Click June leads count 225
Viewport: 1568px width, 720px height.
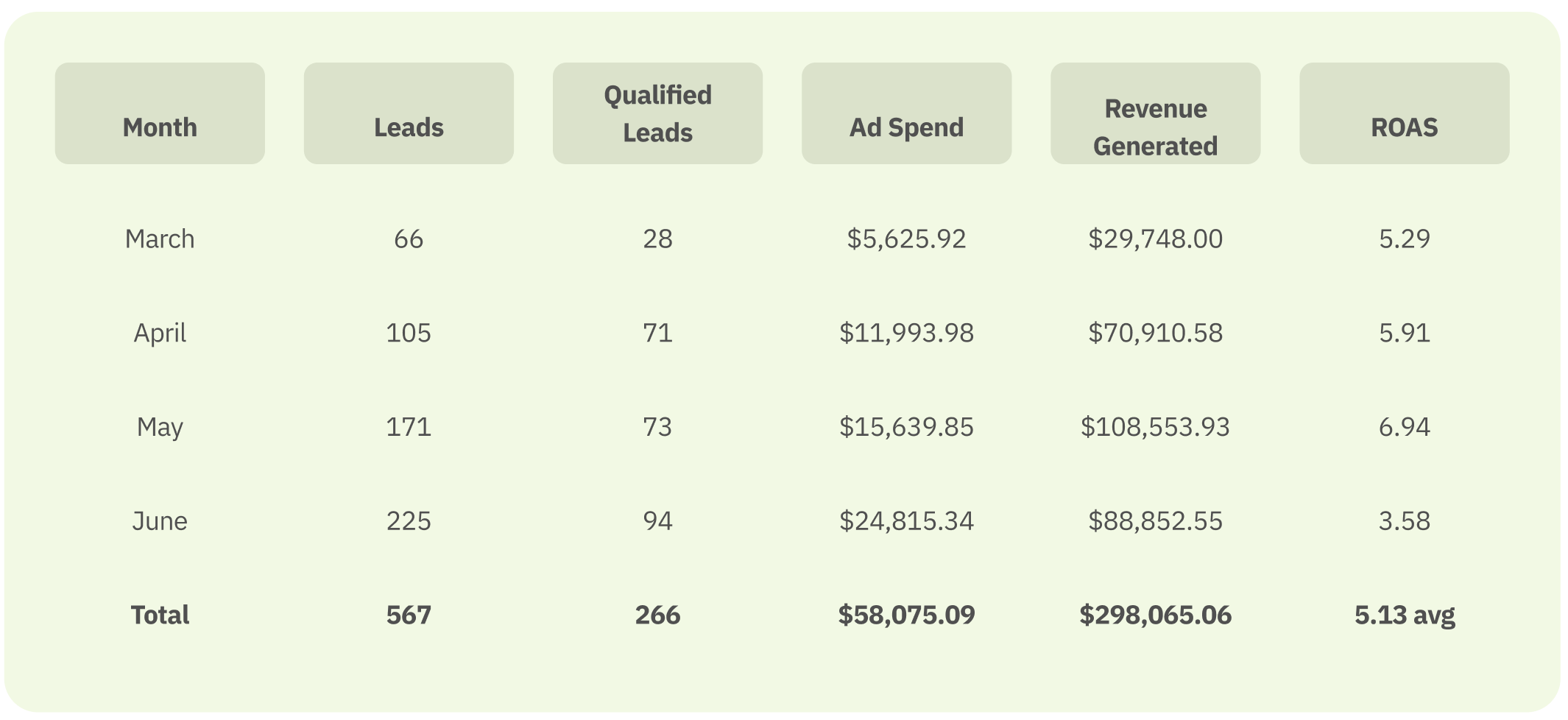click(x=409, y=521)
